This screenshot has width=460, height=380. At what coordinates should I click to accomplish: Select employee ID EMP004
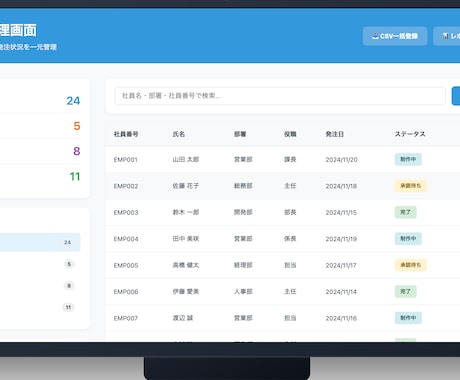pyautogui.click(x=126, y=239)
